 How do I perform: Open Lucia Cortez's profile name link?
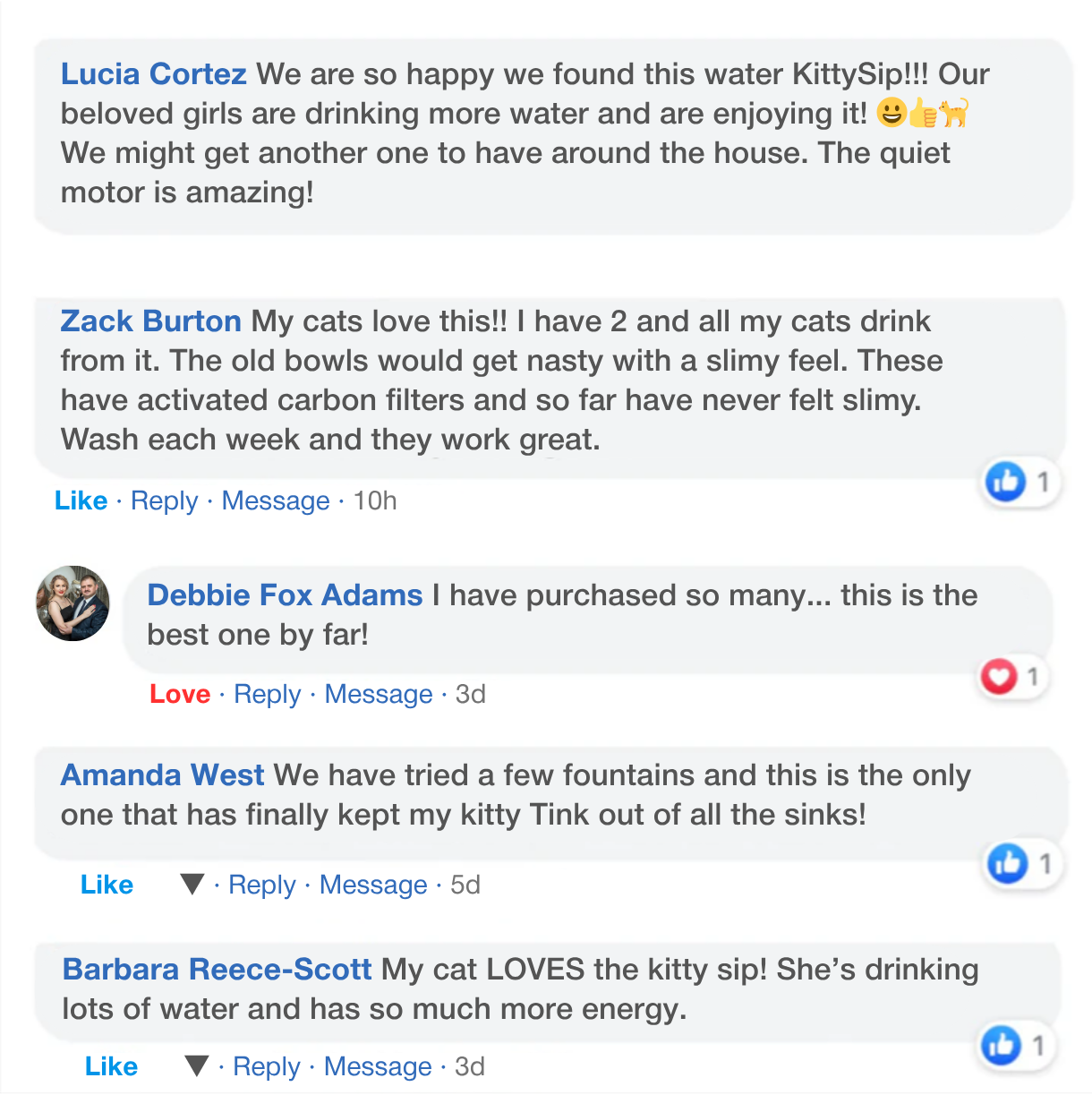(154, 73)
